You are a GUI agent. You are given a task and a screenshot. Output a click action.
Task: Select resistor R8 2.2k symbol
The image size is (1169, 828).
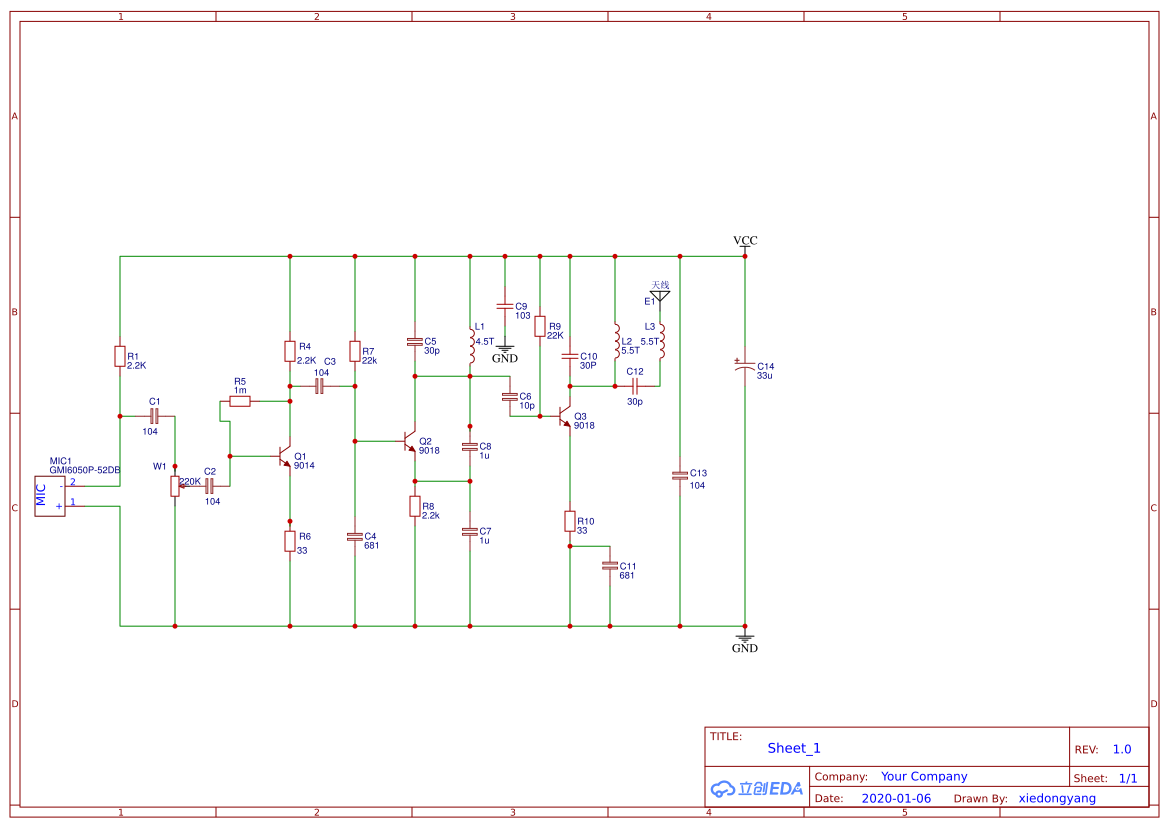(415, 507)
